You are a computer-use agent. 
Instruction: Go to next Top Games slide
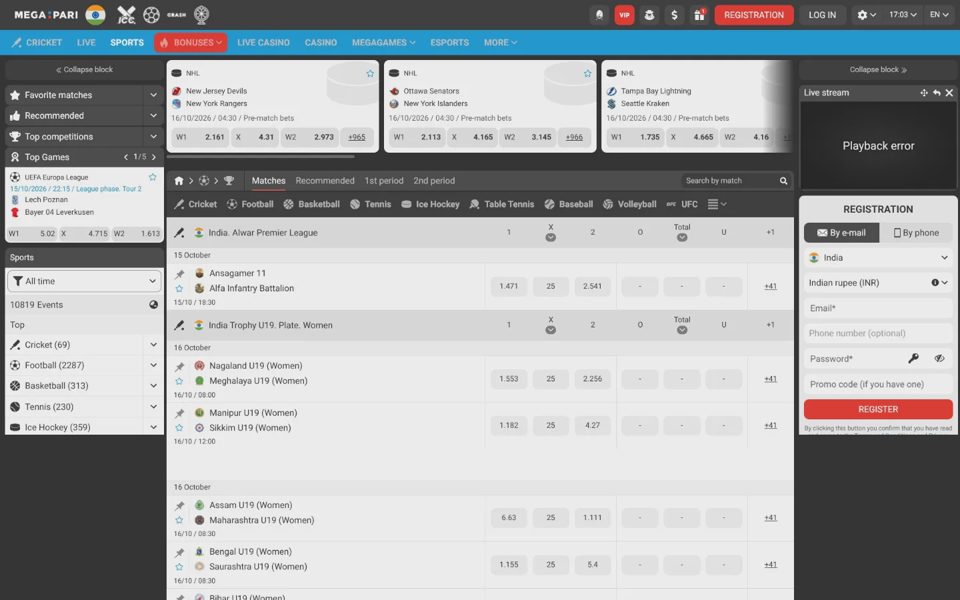[154, 157]
